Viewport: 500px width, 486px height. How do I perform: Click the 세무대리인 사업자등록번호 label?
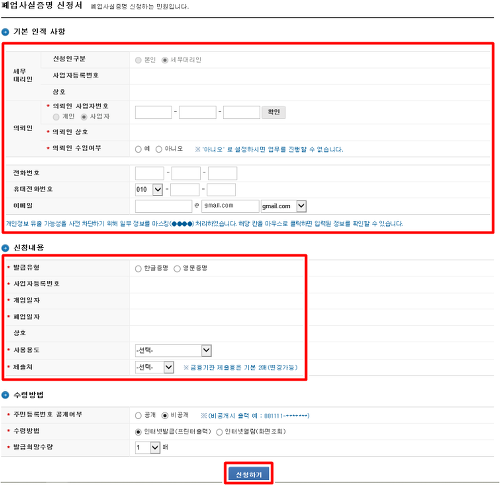[76, 76]
